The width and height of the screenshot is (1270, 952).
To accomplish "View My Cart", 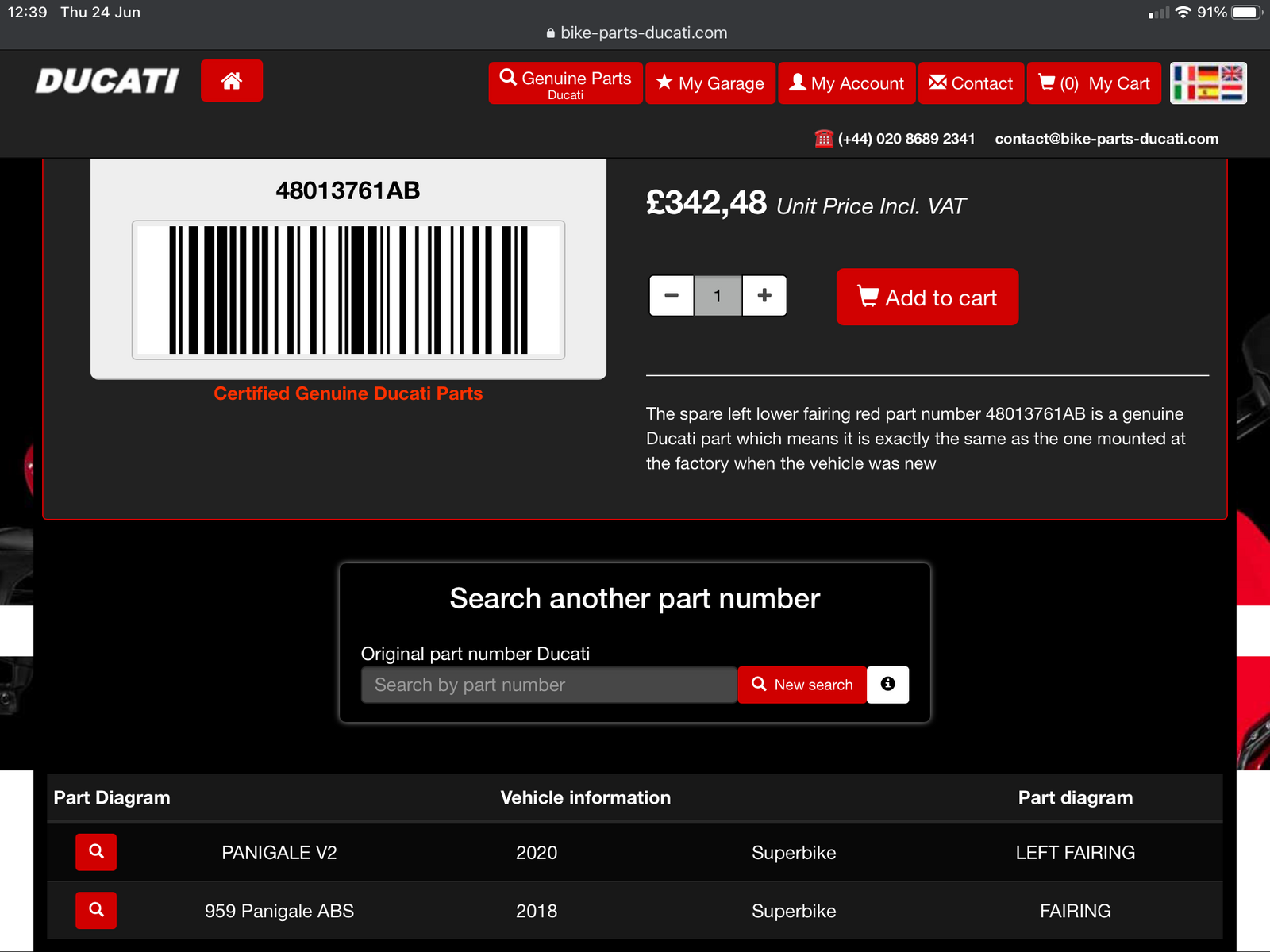I will pos(1094,83).
